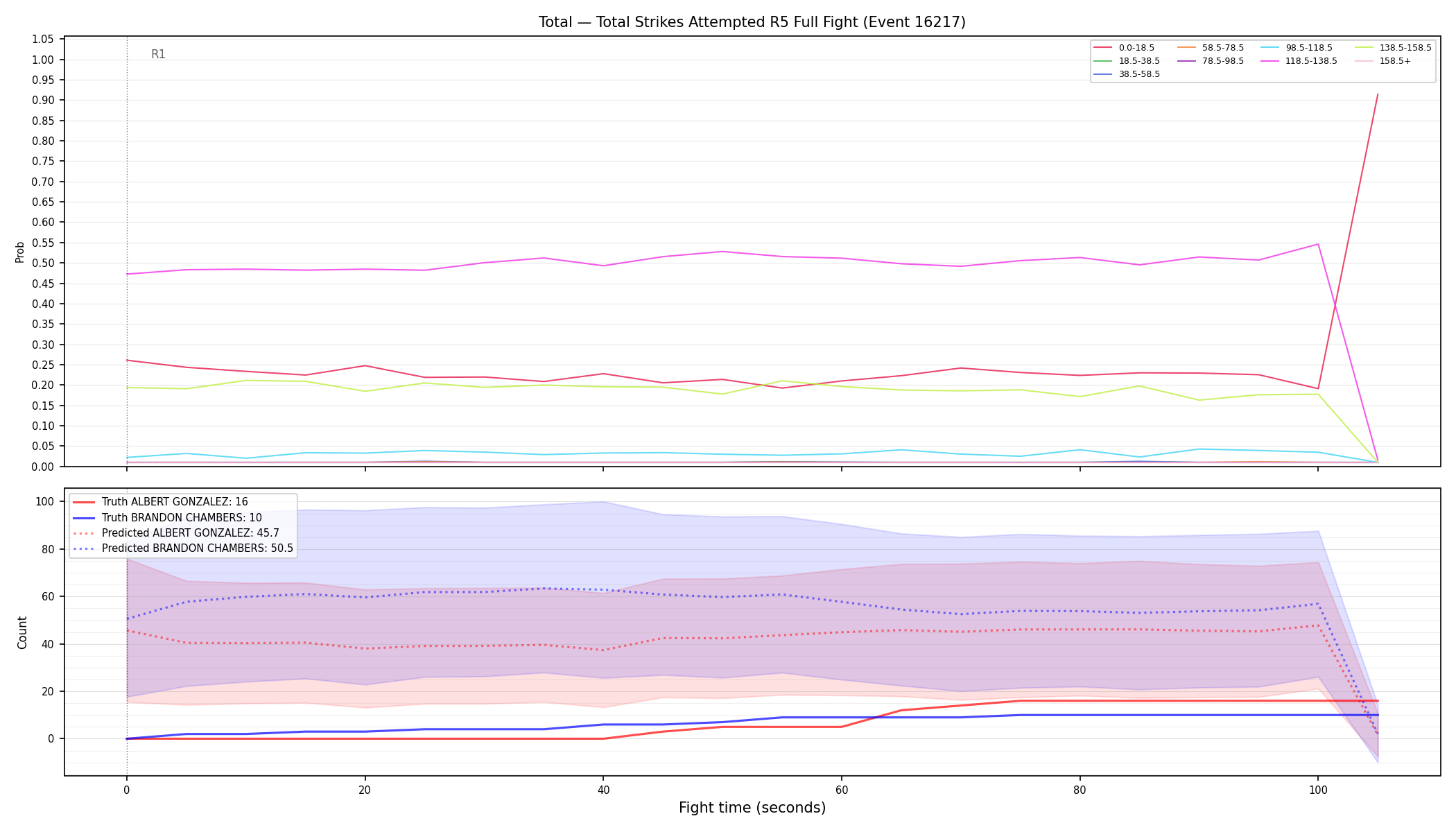The height and width of the screenshot is (832, 1456).
Task: Click the Prob y-axis label
Action: (20, 252)
